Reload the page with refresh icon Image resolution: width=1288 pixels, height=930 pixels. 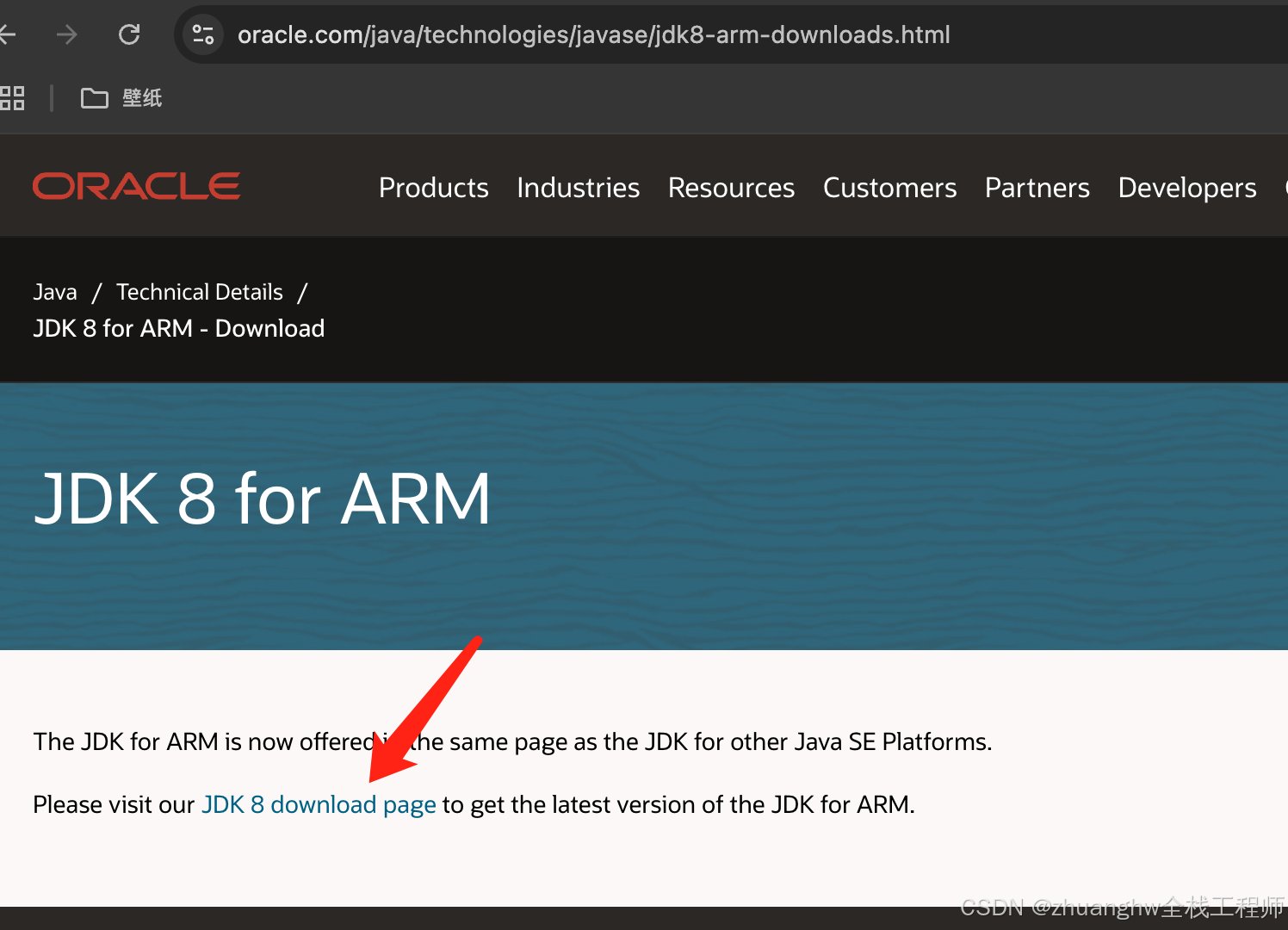[129, 34]
